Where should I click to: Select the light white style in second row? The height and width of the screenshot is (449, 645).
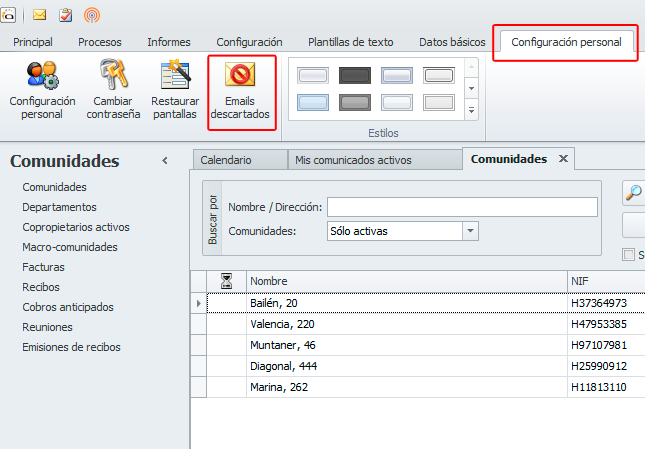[397, 102]
